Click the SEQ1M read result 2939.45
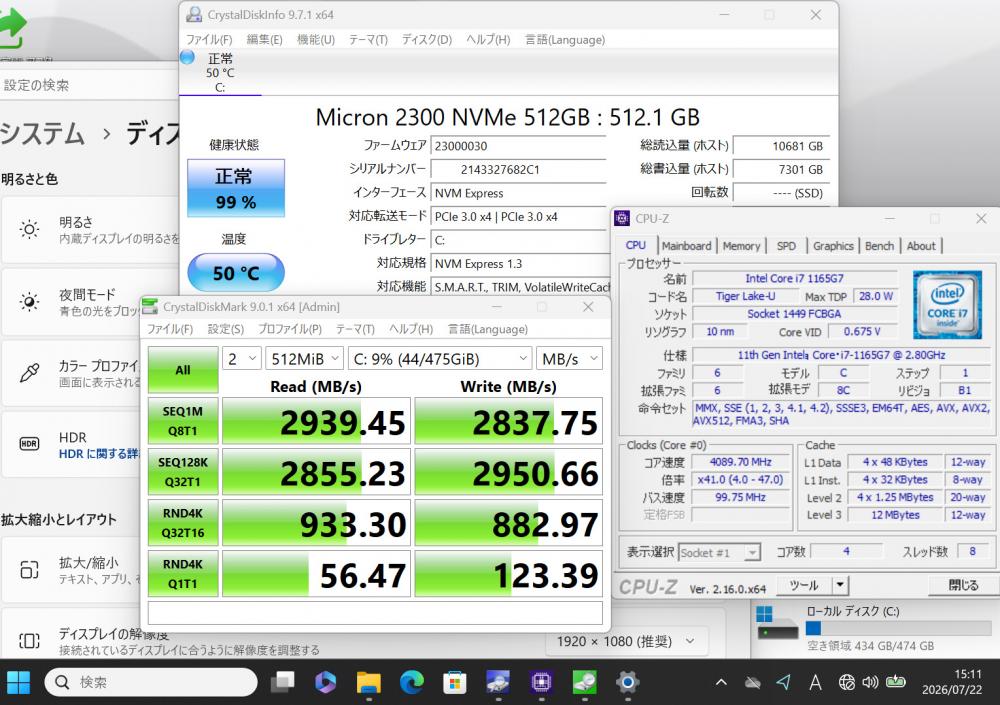This screenshot has height=705, width=1000. point(316,421)
